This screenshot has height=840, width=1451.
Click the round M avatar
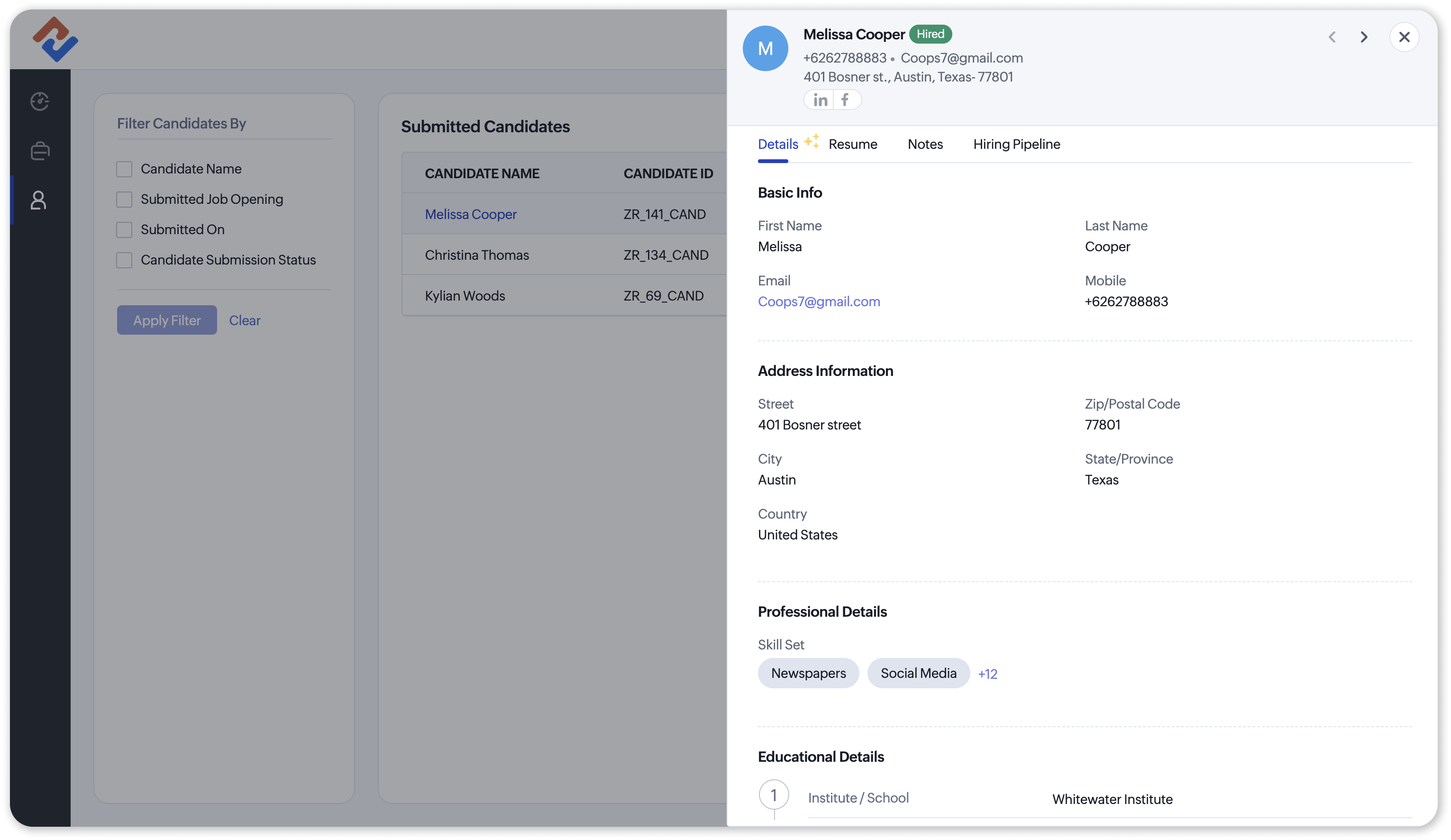click(765, 48)
